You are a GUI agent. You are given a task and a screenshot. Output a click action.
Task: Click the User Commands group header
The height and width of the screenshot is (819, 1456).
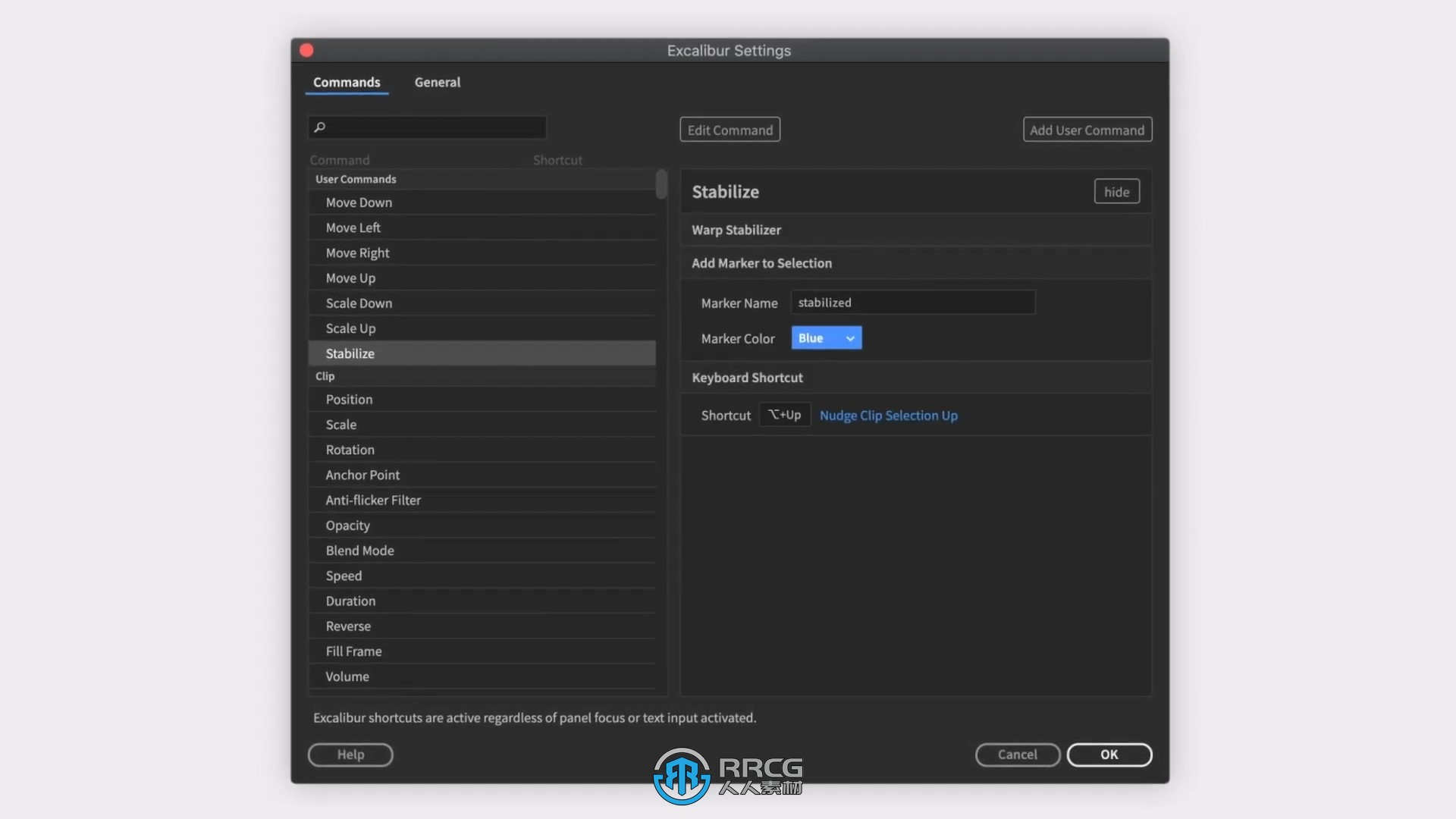482,179
